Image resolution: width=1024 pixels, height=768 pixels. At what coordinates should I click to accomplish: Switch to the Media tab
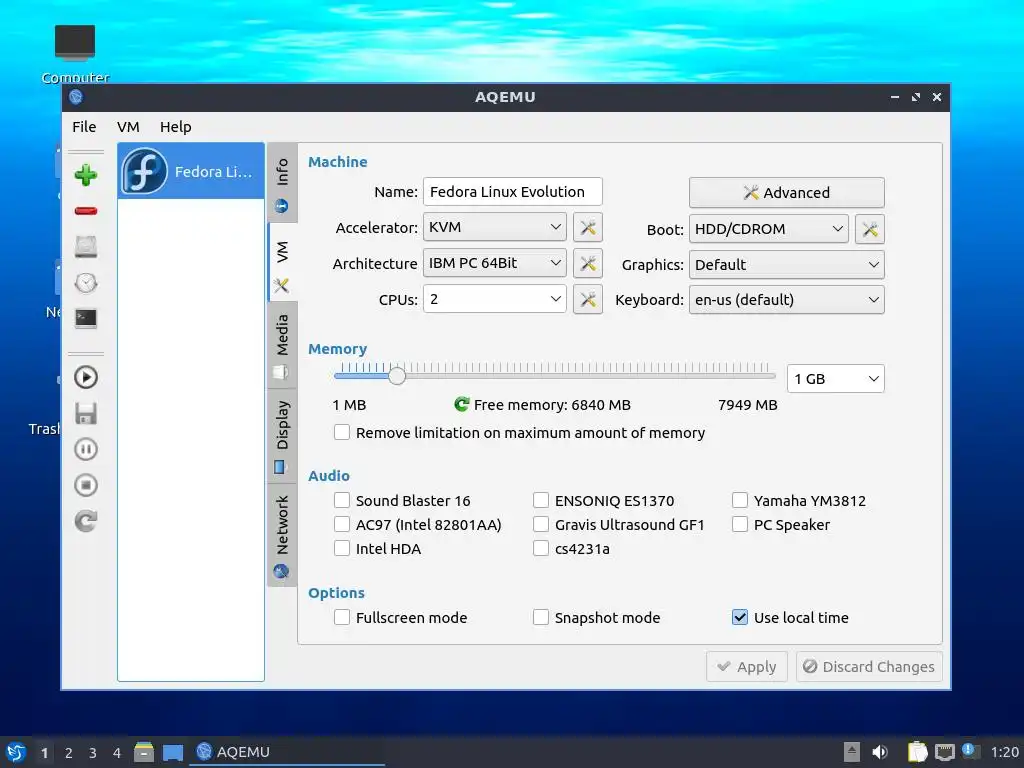point(282,345)
